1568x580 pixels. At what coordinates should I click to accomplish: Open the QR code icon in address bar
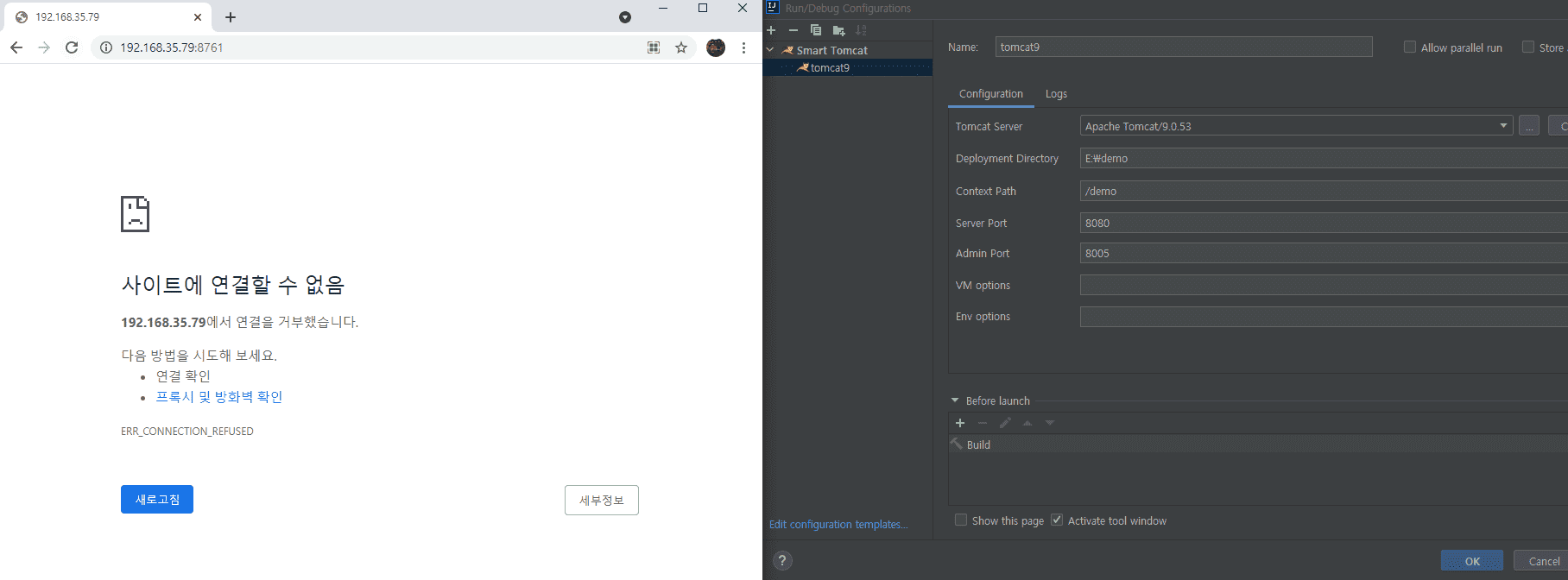click(654, 47)
